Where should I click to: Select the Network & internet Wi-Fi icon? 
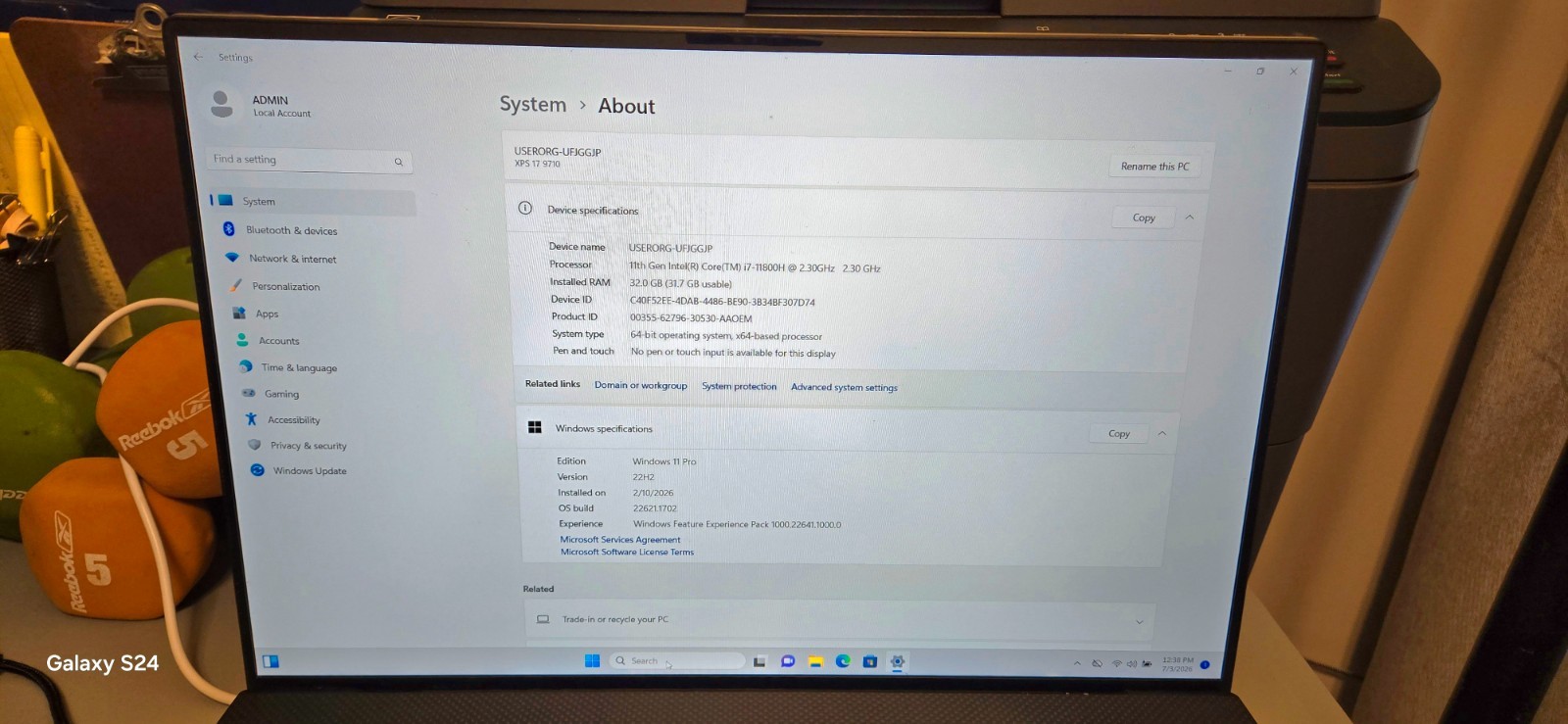click(232, 258)
